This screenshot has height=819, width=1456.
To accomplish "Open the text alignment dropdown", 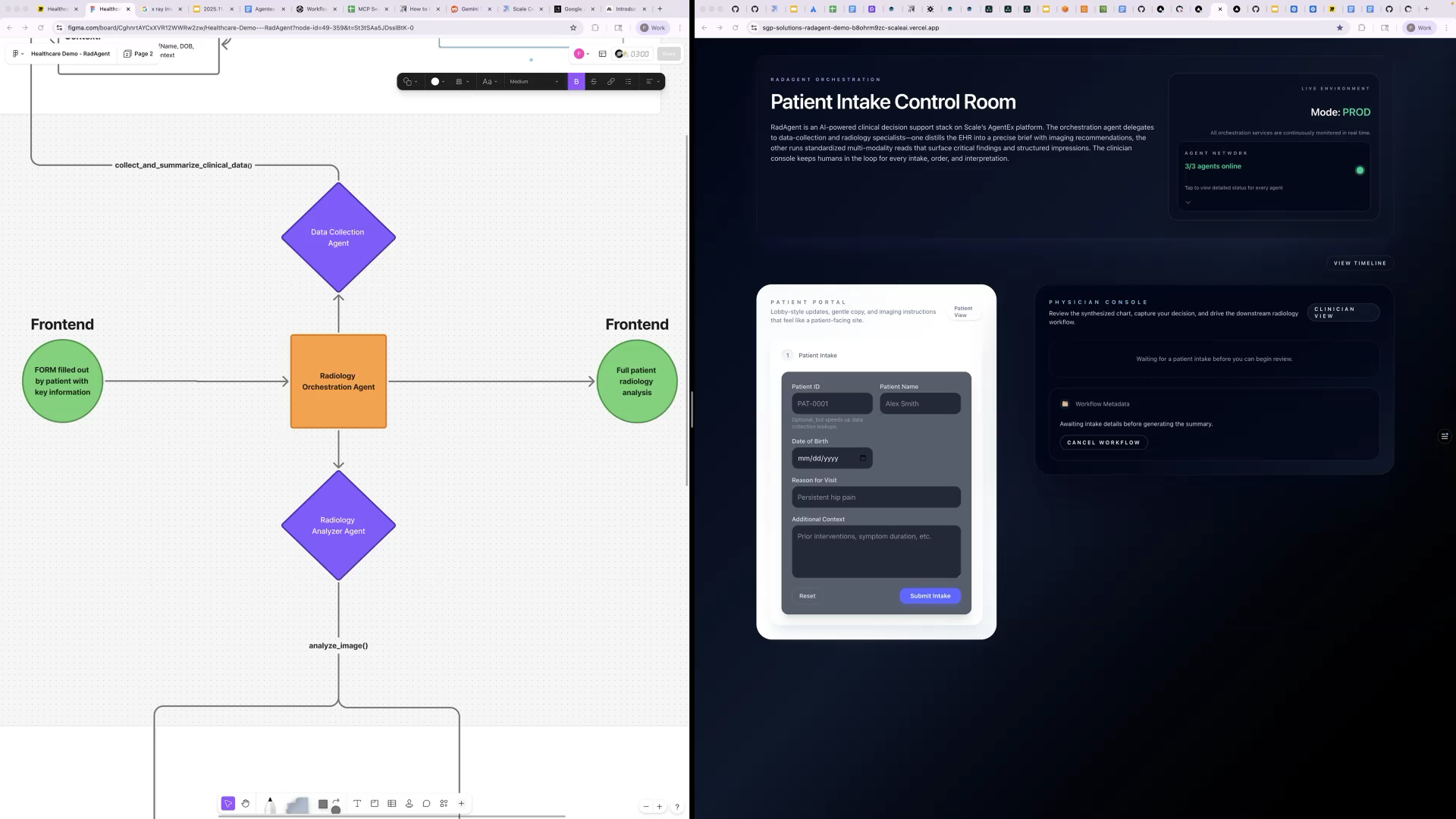I will 652,82.
